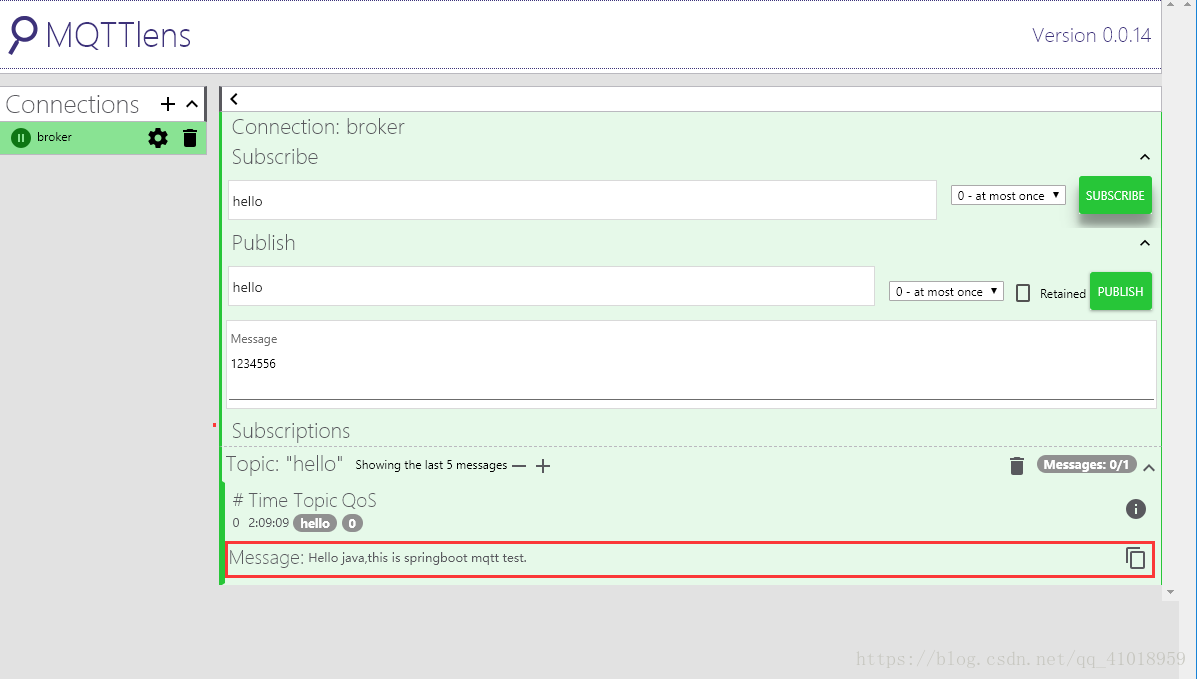Collapse the hello topic message list
The width and height of the screenshot is (1197, 679).
tap(1148, 465)
